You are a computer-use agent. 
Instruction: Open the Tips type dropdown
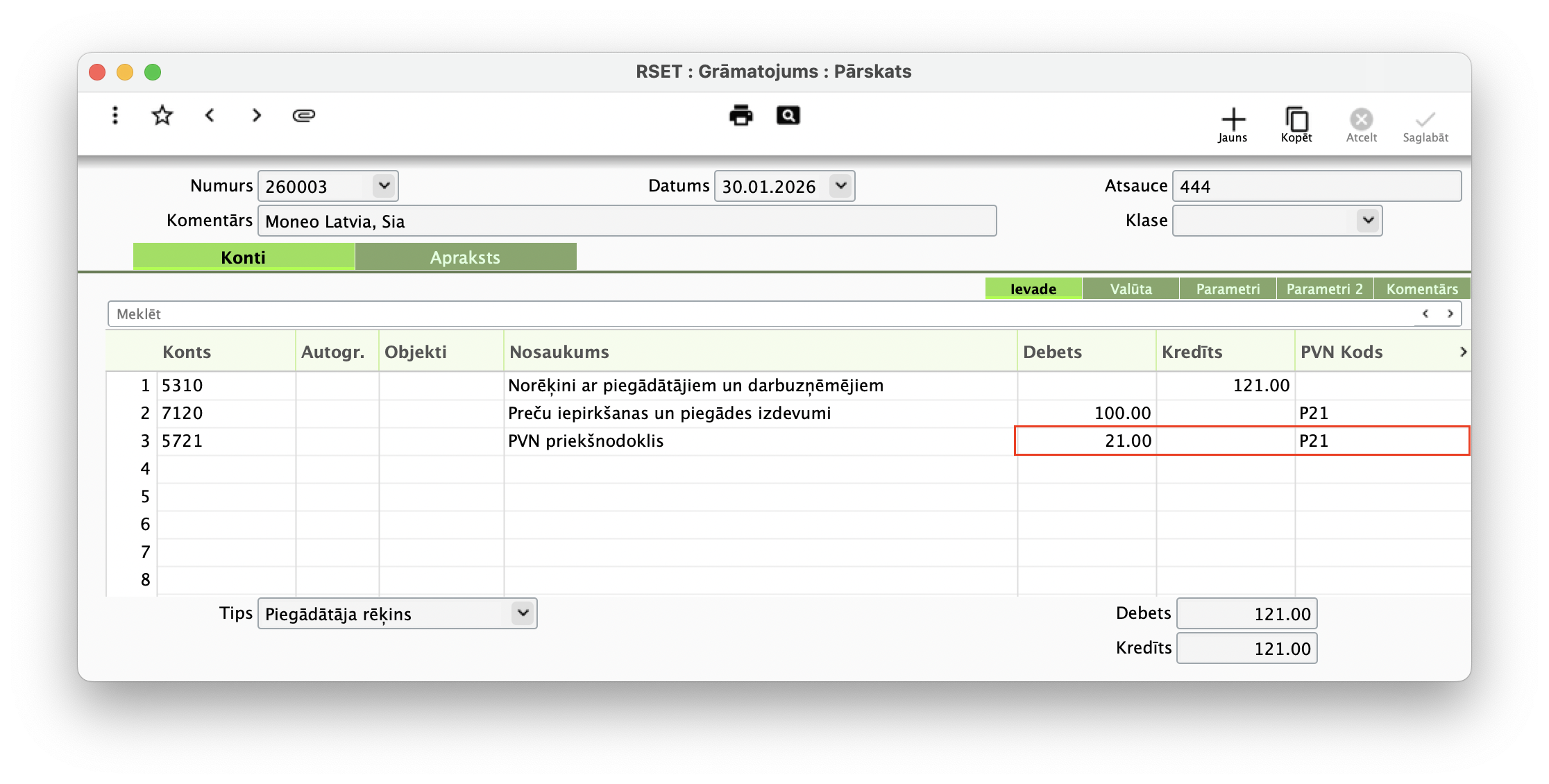(523, 613)
